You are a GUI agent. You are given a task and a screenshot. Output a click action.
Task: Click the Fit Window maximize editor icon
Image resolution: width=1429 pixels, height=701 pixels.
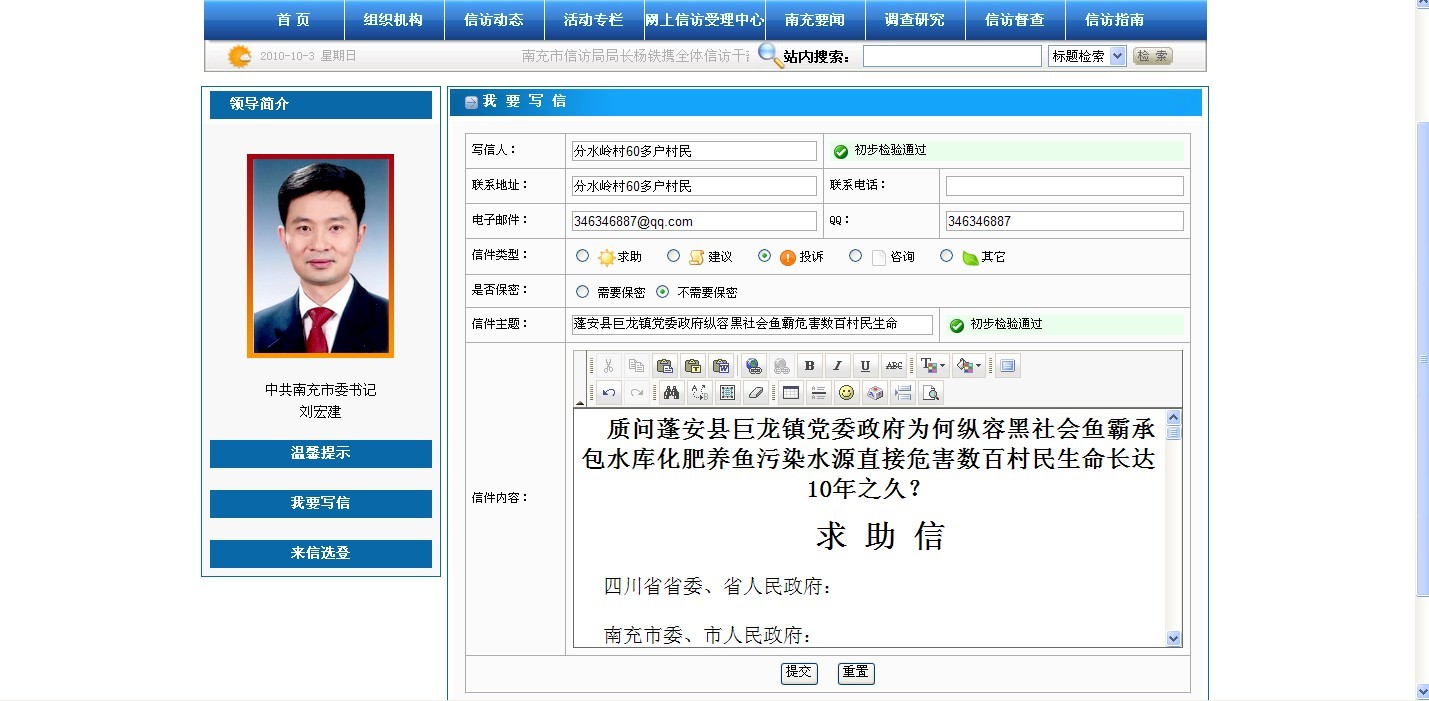coord(1007,366)
